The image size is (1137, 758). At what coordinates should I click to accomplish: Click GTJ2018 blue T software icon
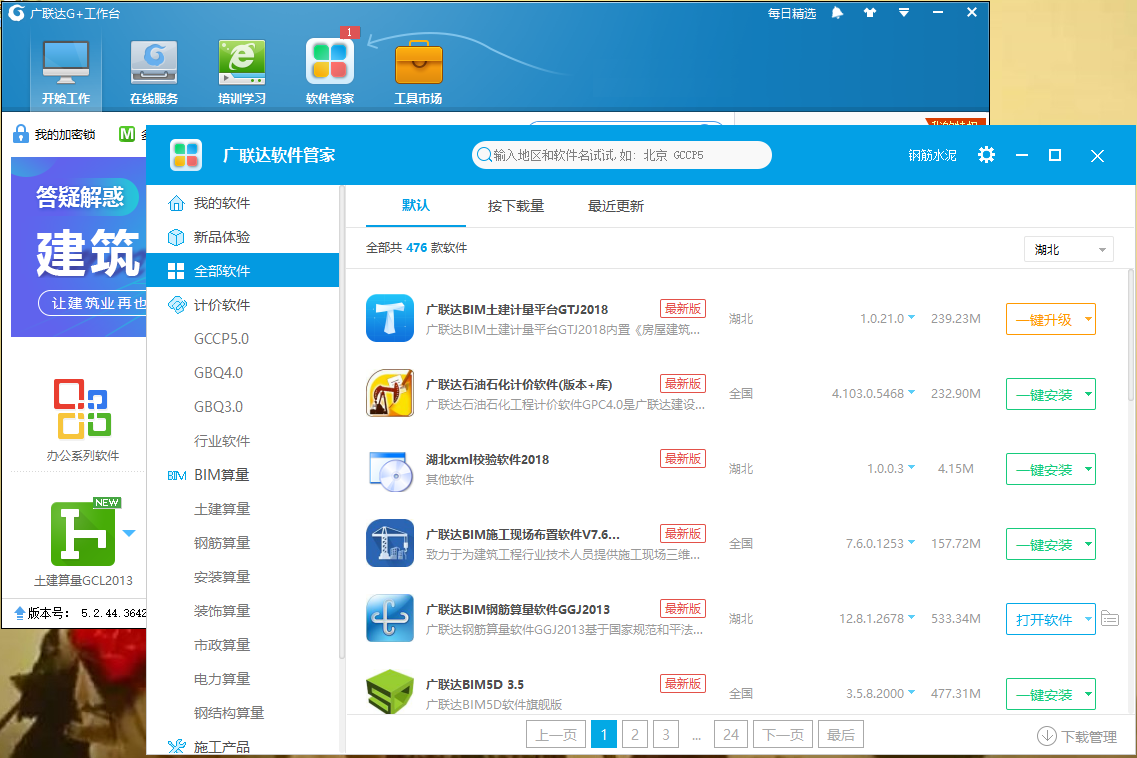pyautogui.click(x=390, y=318)
